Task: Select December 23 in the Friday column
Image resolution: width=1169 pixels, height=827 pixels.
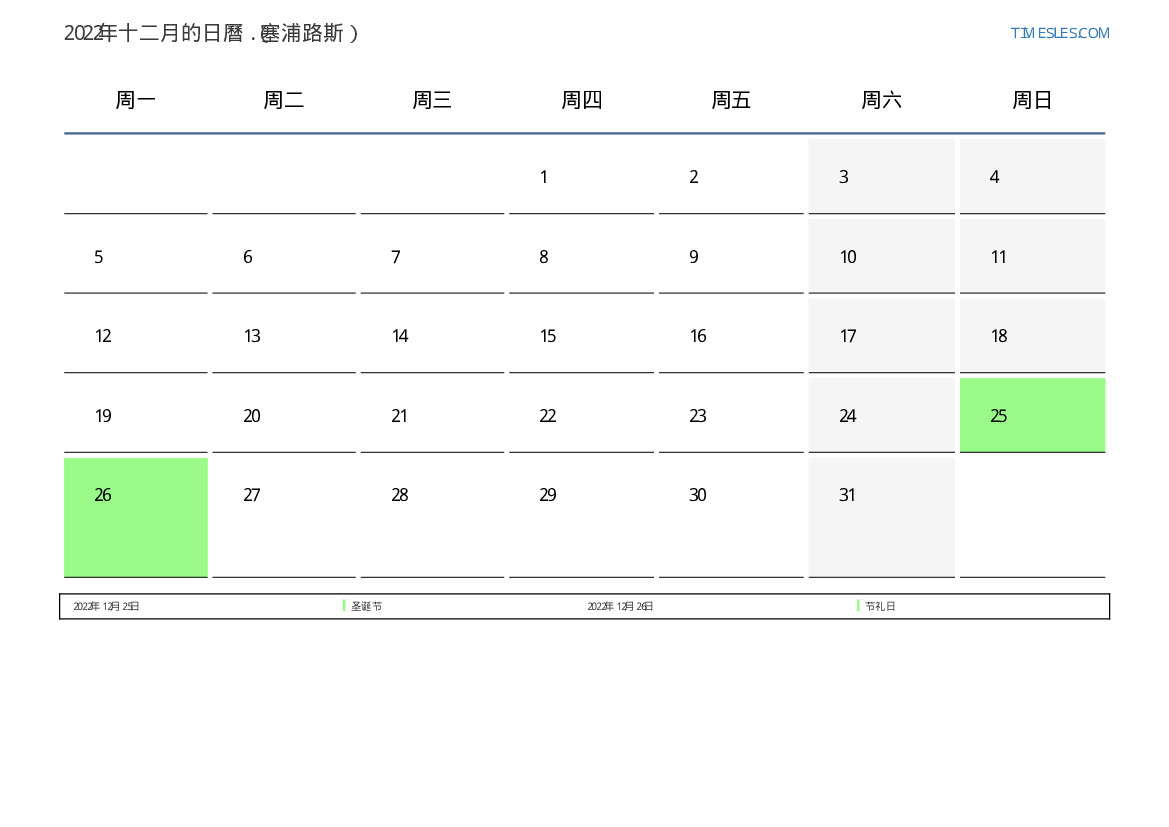Action: pyautogui.click(x=731, y=416)
